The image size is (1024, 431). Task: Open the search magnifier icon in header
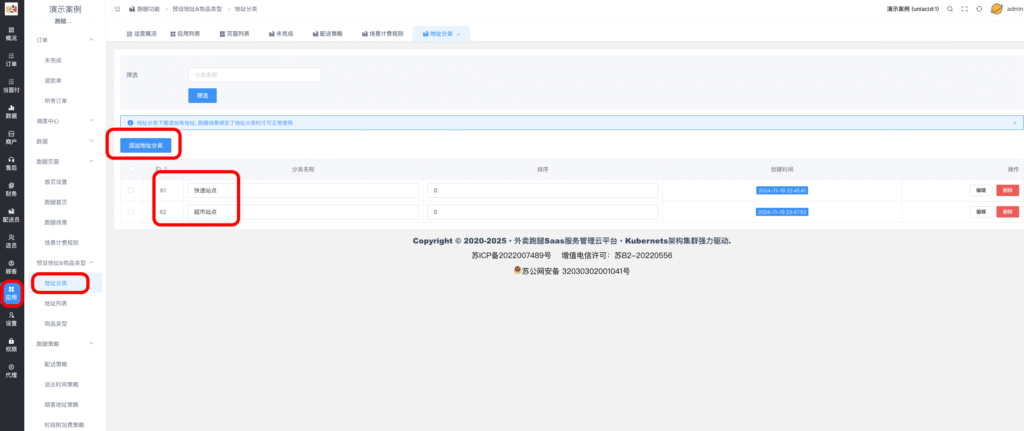(x=950, y=9)
